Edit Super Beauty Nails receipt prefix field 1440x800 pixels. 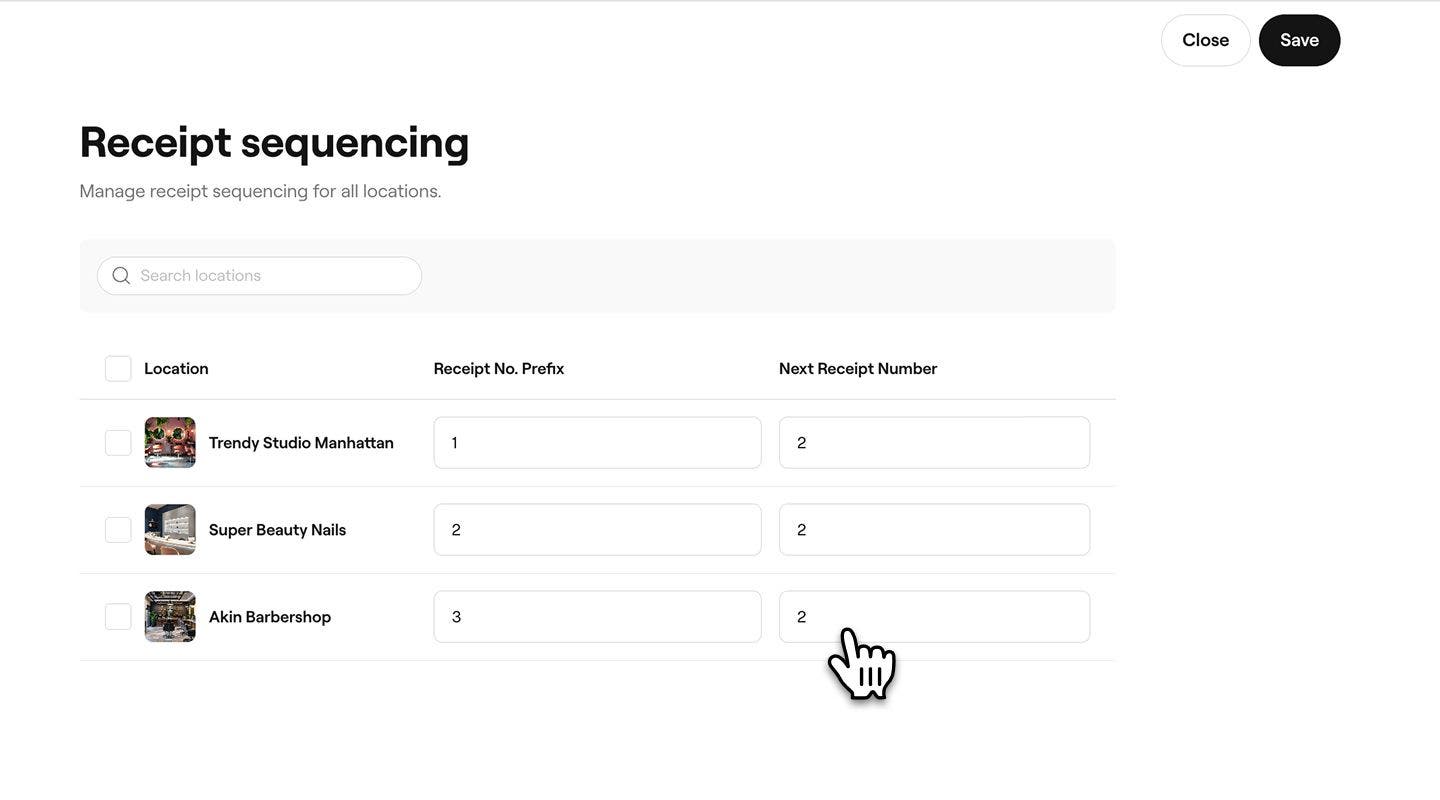tap(597, 530)
